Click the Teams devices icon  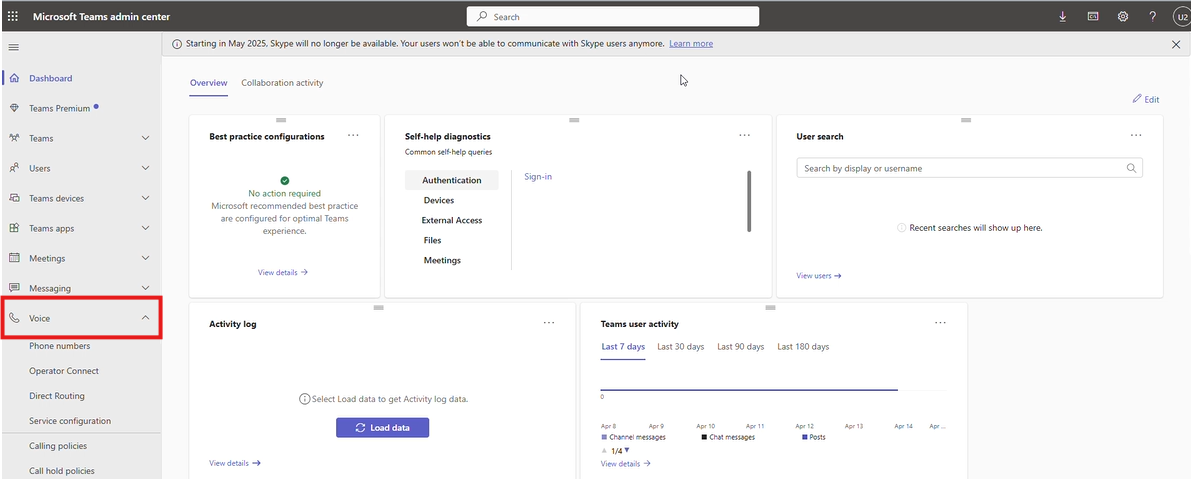click(14, 198)
